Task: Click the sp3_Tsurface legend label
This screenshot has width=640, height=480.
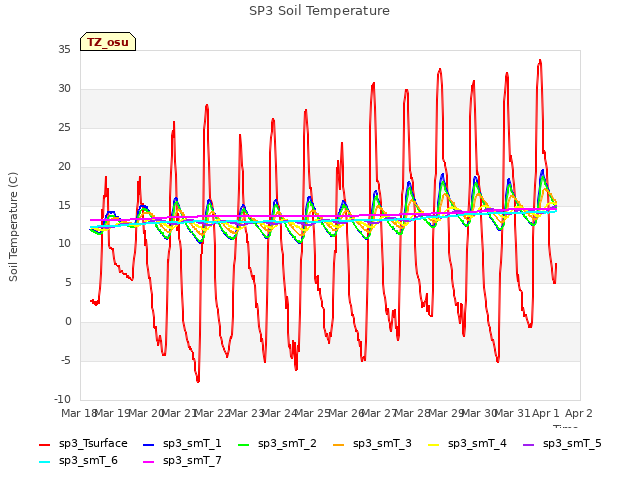Action: pos(93,444)
